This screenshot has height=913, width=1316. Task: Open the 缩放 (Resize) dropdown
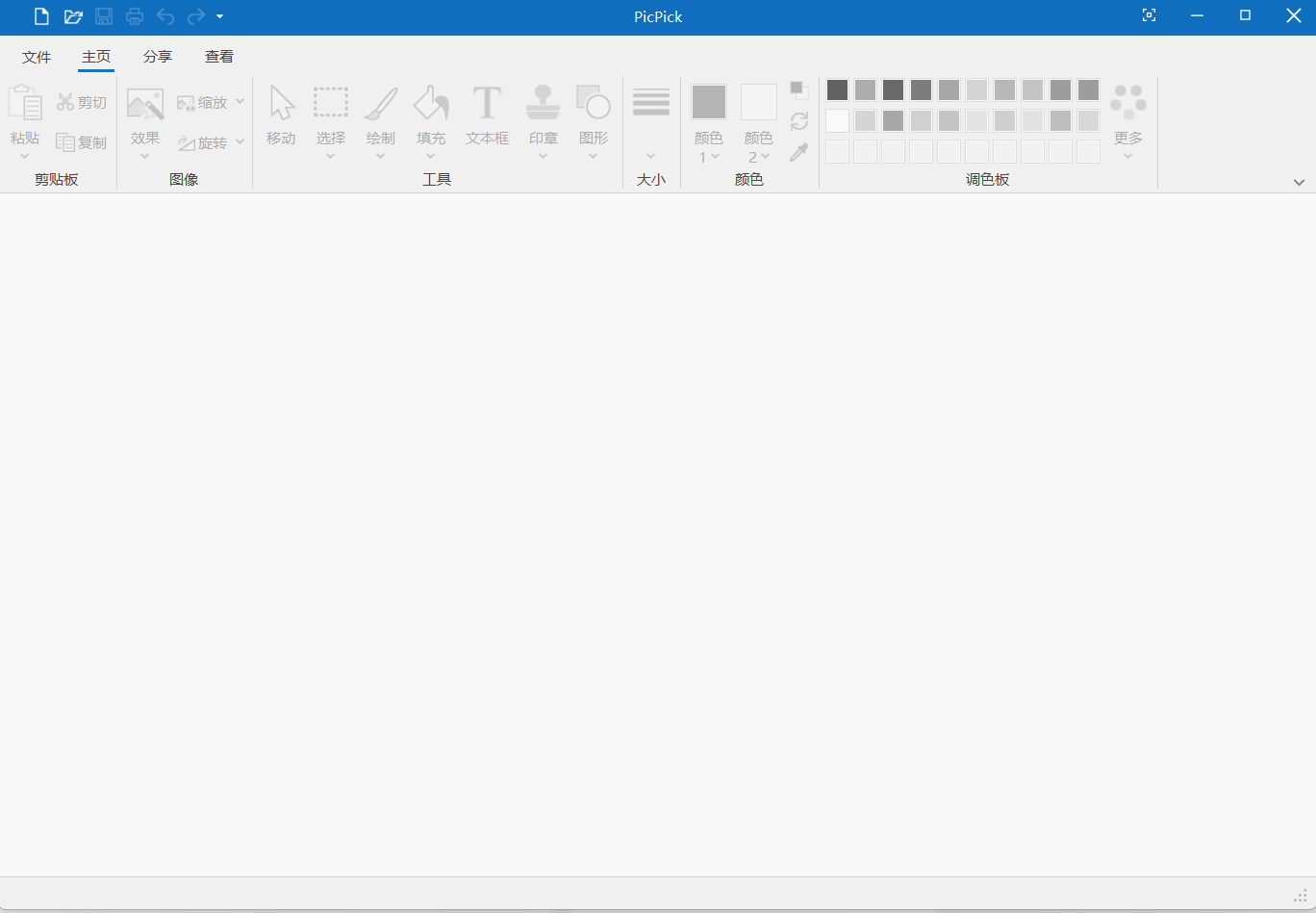coord(240,101)
